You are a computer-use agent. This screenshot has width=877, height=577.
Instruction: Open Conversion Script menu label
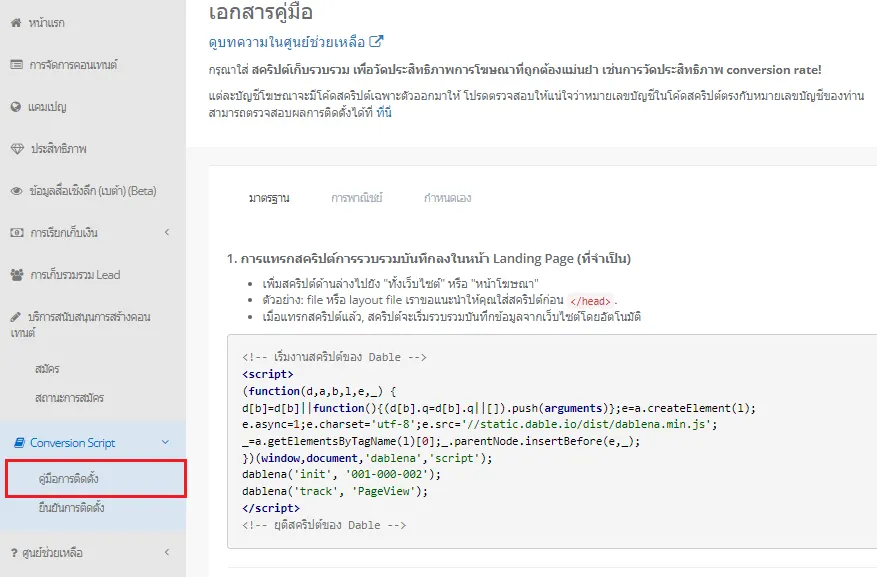click(73, 442)
